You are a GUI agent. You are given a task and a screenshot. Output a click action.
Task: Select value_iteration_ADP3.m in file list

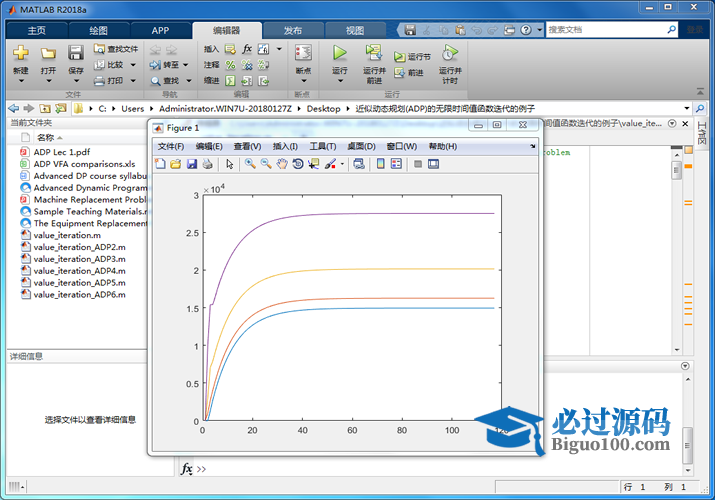tap(79, 259)
